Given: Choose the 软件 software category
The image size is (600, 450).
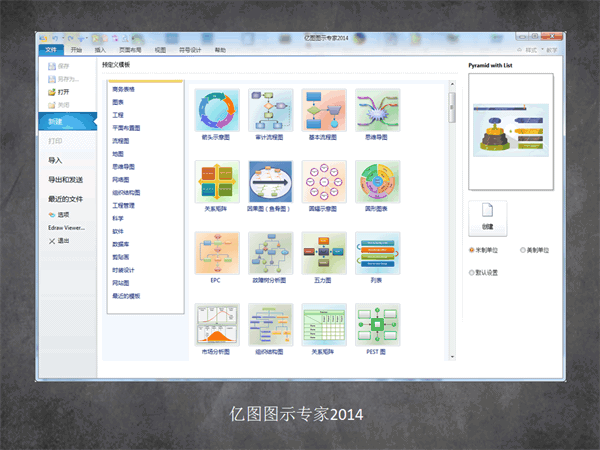Looking at the screenshot, I should point(118,232).
